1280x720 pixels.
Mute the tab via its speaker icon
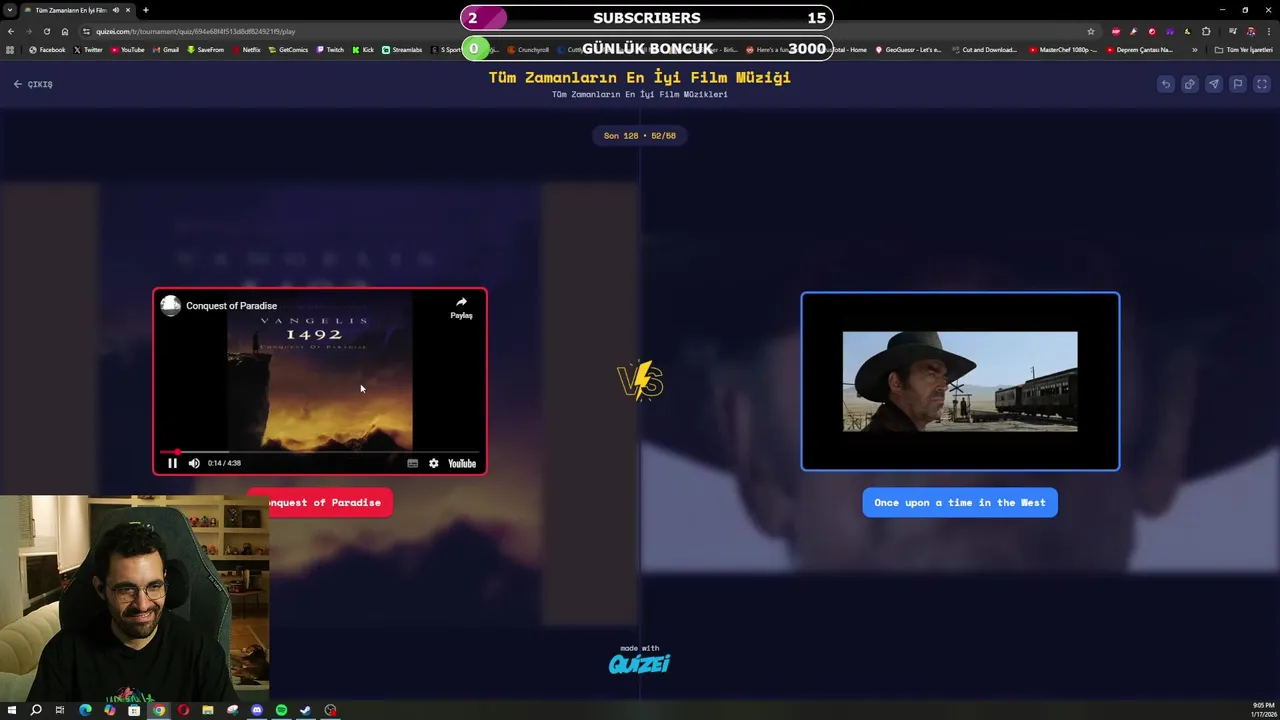116,10
